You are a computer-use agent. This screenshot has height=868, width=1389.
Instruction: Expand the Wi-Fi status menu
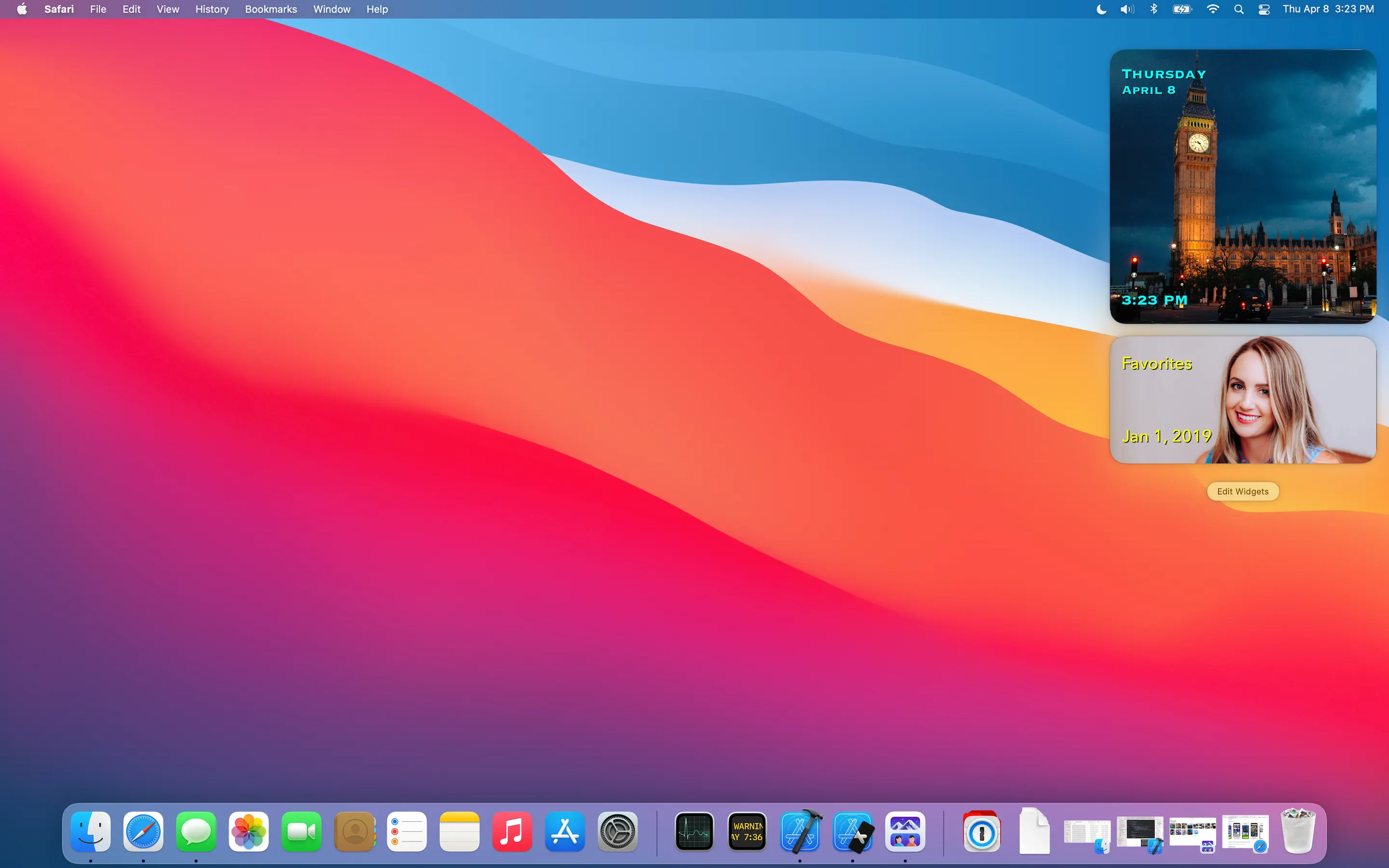tap(1213, 9)
